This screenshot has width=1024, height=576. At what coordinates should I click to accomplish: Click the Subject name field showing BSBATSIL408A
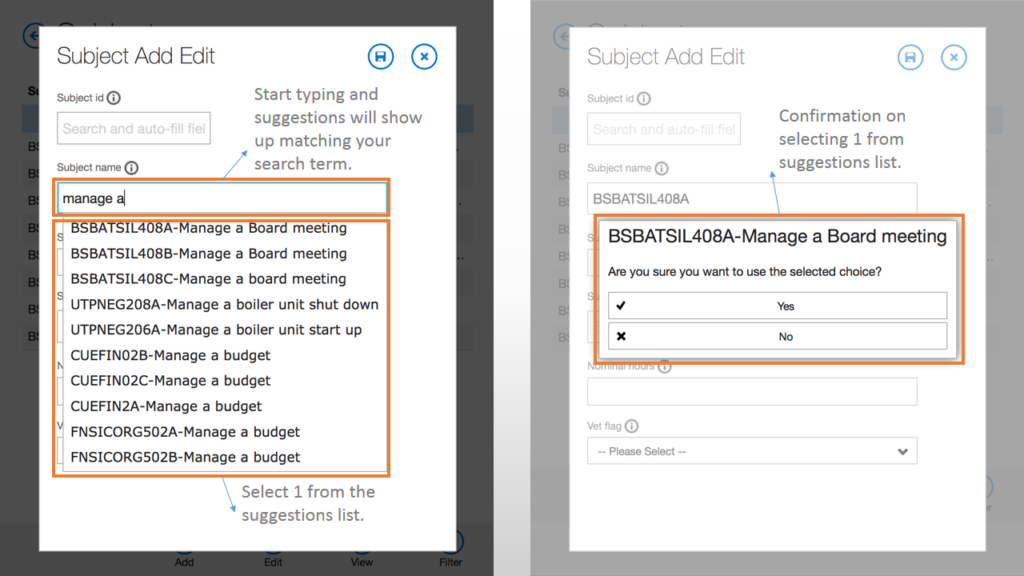[751, 198]
